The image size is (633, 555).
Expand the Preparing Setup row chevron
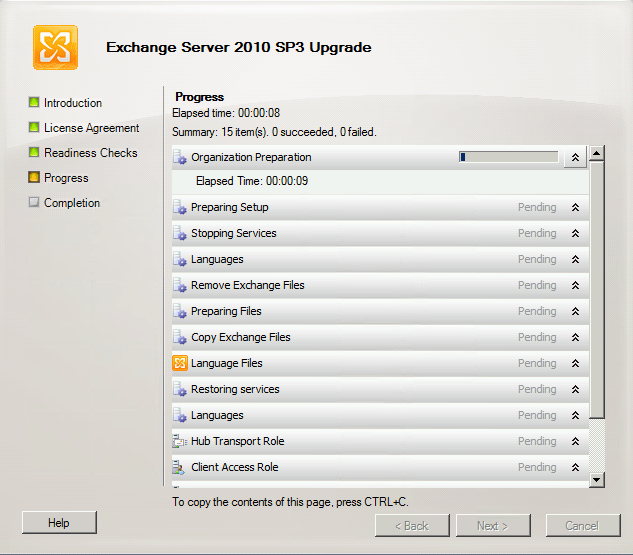point(575,207)
